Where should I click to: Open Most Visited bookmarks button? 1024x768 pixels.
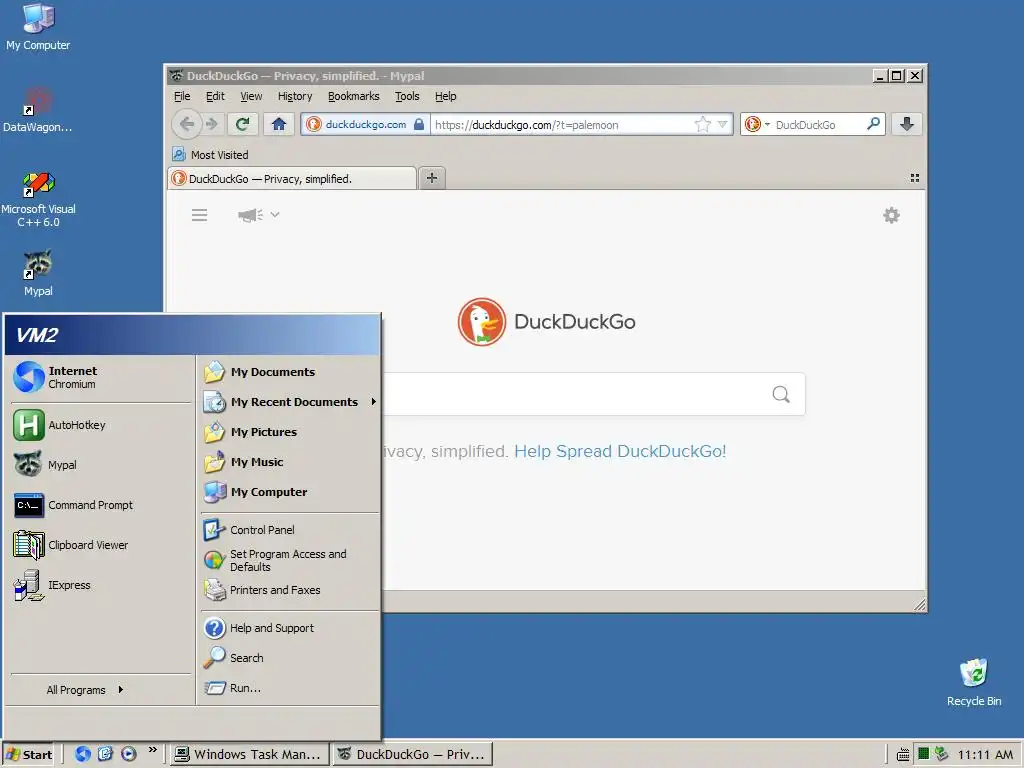coord(210,155)
